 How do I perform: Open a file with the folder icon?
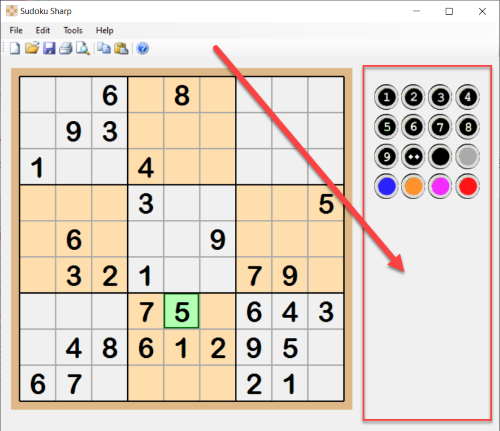(x=32, y=48)
